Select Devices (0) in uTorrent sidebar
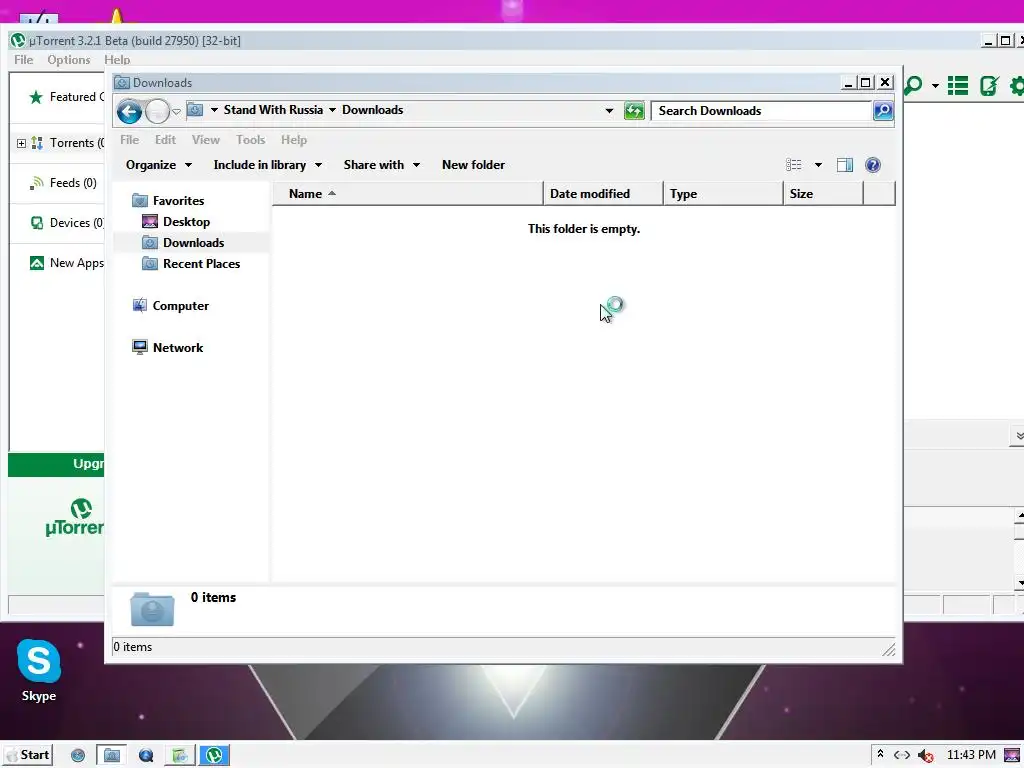The image size is (1024, 768). click(76, 223)
